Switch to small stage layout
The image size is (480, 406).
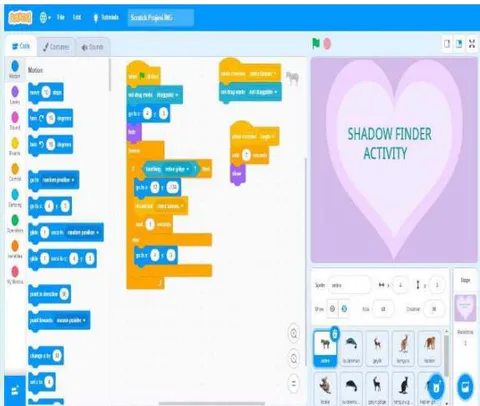pyautogui.click(x=447, y=44)
